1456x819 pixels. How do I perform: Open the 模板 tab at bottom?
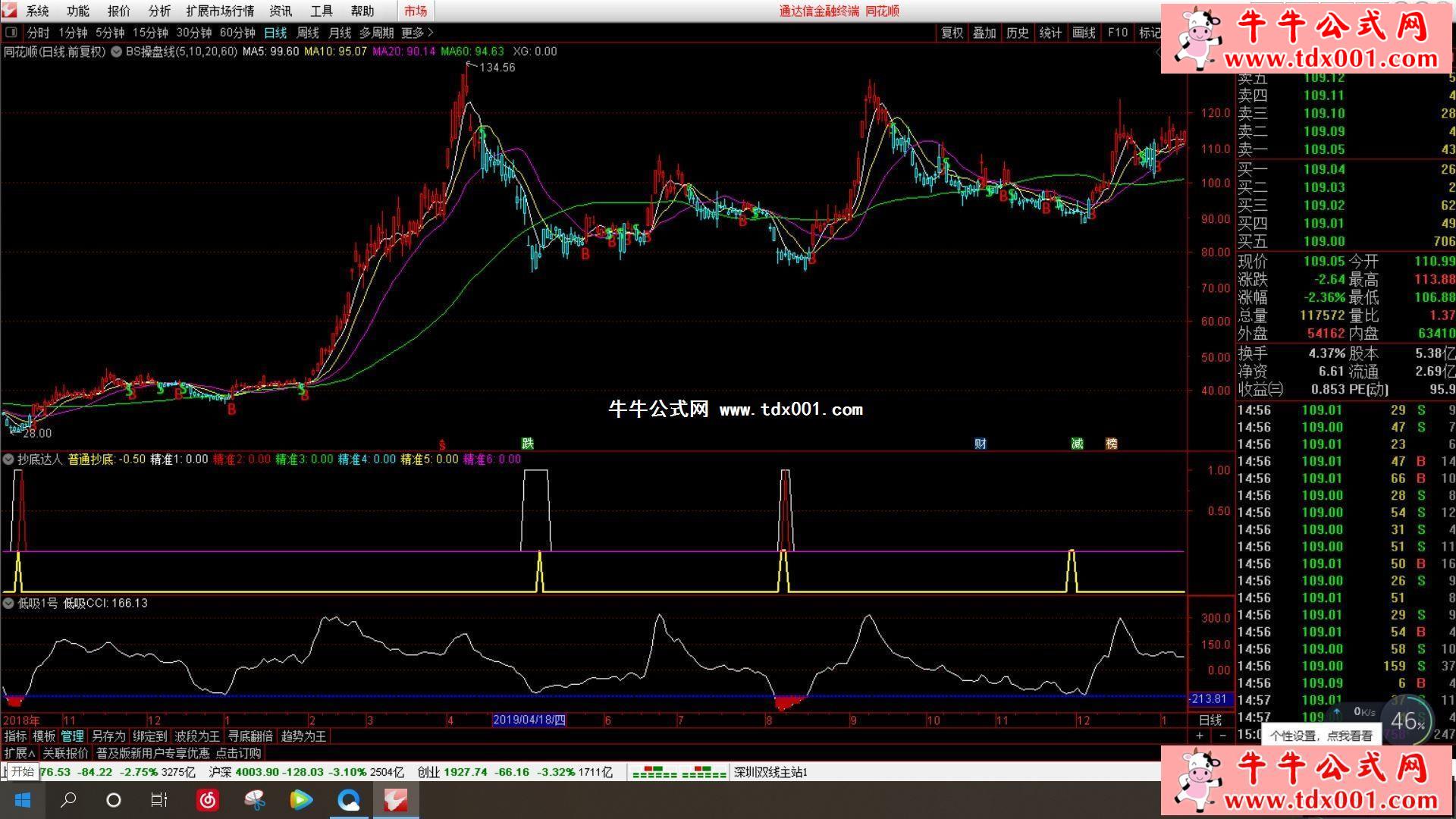tap(44, 736)
